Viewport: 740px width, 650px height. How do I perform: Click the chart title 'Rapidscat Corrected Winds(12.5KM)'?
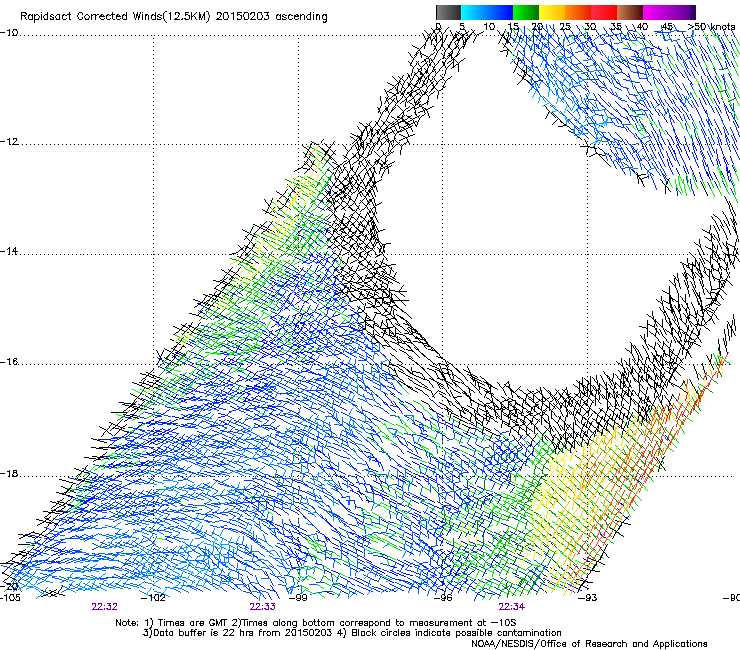pos(115,17)
